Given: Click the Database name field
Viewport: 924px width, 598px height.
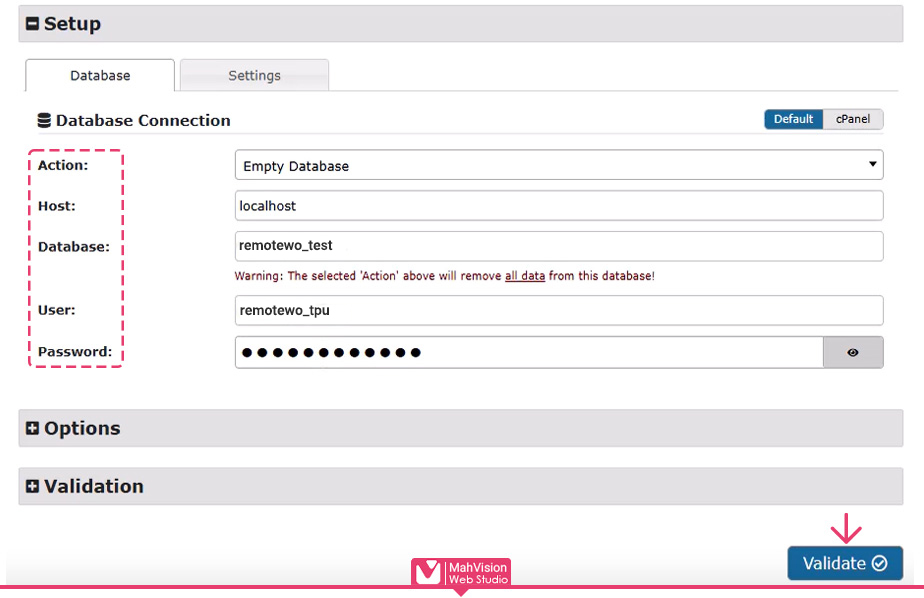Looking at the screenshot, I should coord(558,245).
